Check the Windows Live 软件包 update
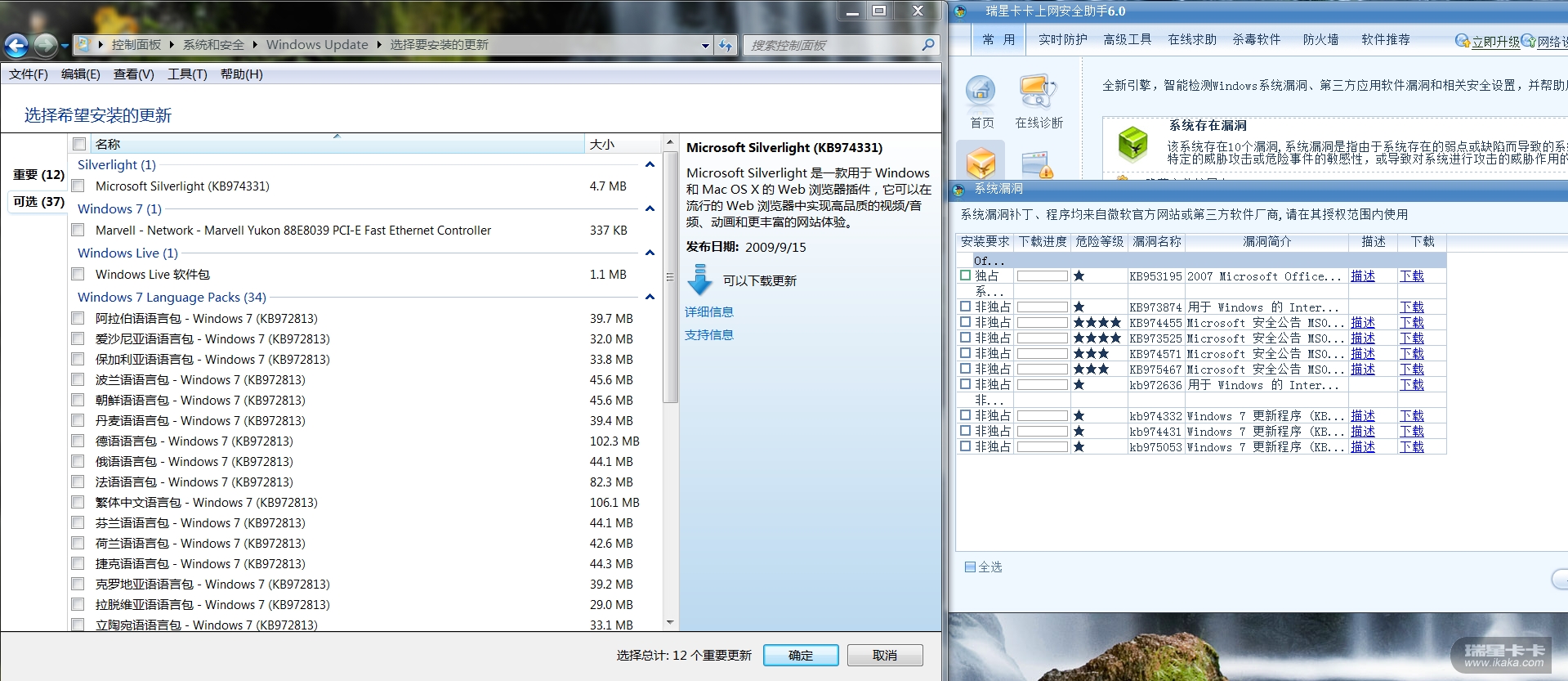The image size is (1568, 681). [x=78, y=274]
